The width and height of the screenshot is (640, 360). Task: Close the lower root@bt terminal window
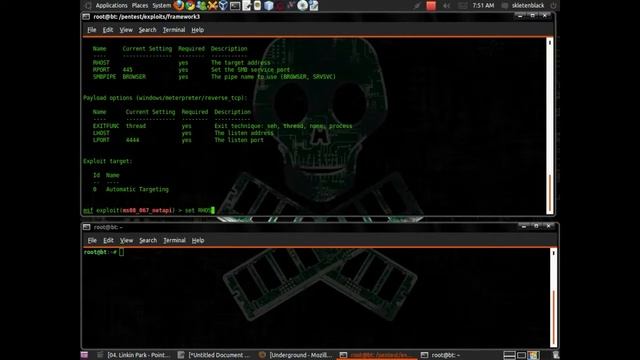pyautogui.click(x=549, y=226)
